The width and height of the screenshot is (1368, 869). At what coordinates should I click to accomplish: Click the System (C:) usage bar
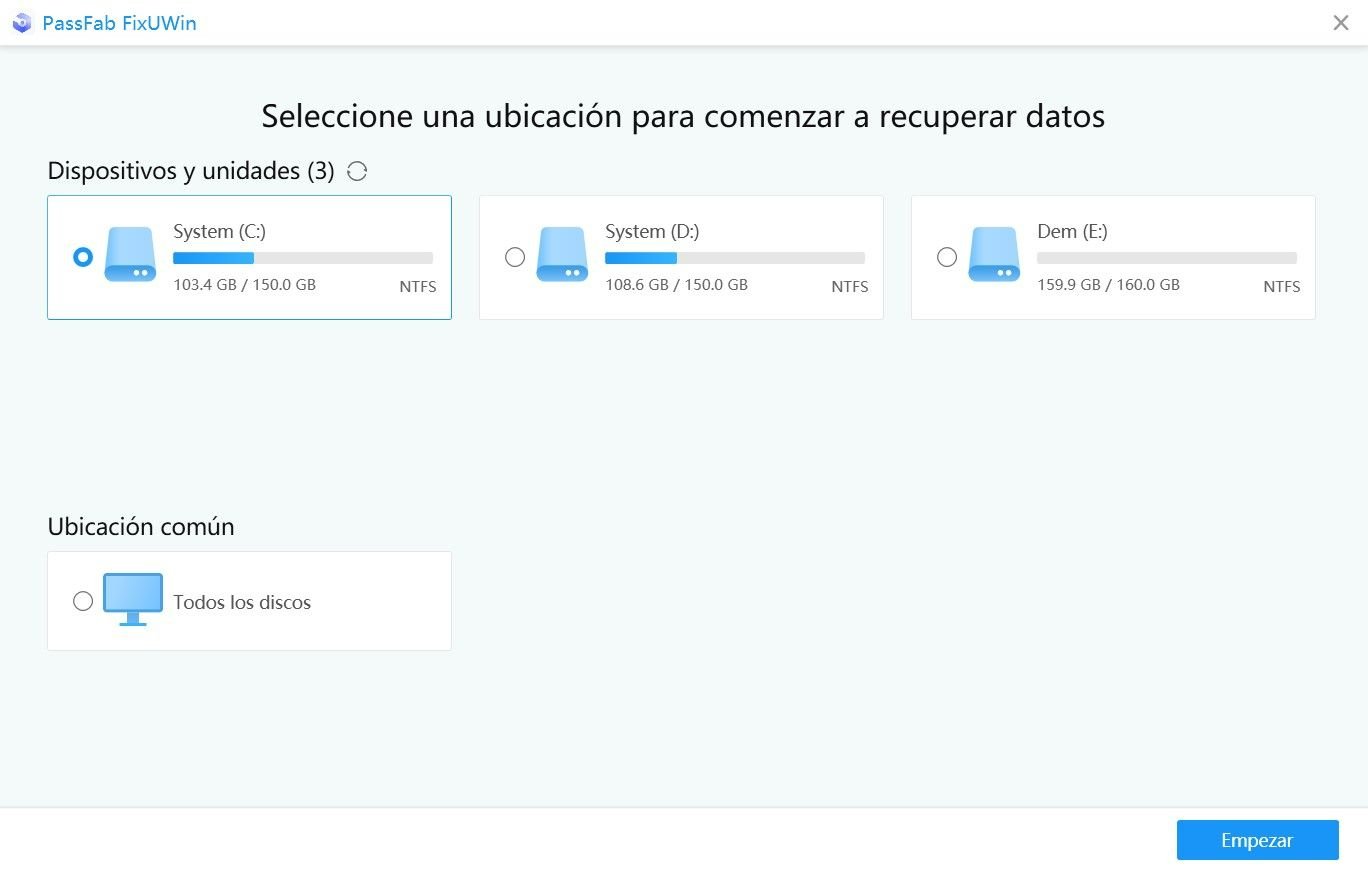coord(303,258)
